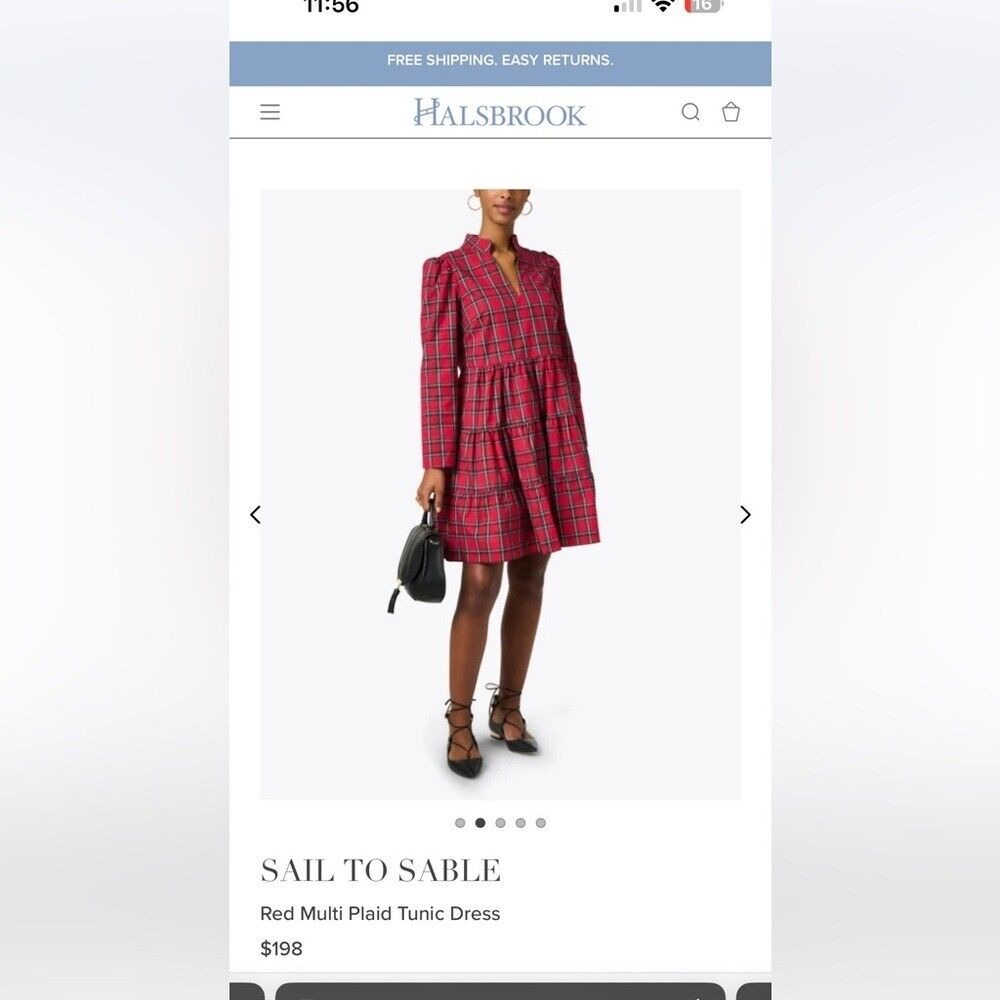Open the shopping bag icon
The width and height of the screenshot is (1000, 1000).
[731, 112]
